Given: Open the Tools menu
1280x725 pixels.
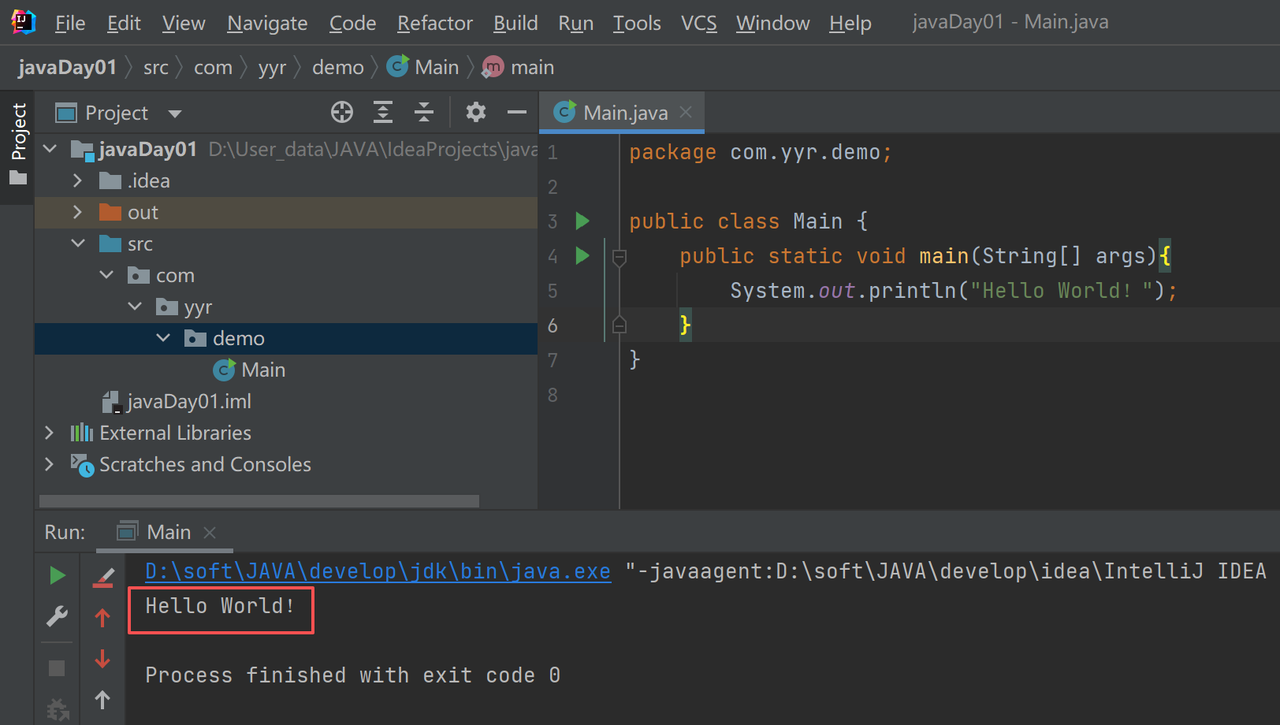Looking at the screenshot, I should tap(637, 23).
